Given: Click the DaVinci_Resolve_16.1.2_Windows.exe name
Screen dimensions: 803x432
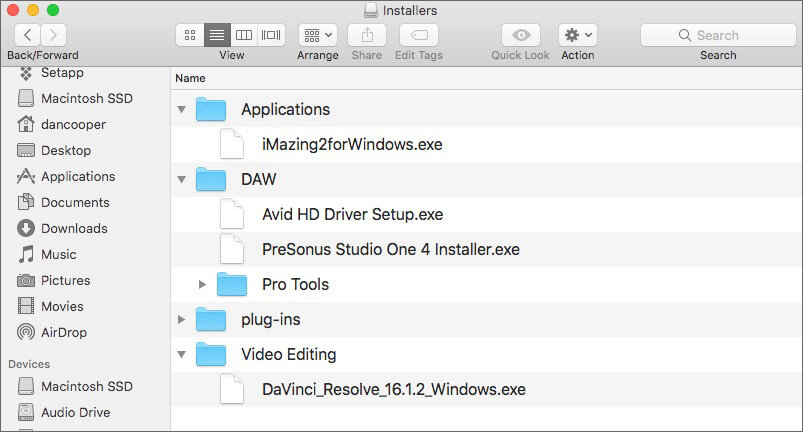Looking at the screenshot, I should pyautogui.click(x=394, y=390).
